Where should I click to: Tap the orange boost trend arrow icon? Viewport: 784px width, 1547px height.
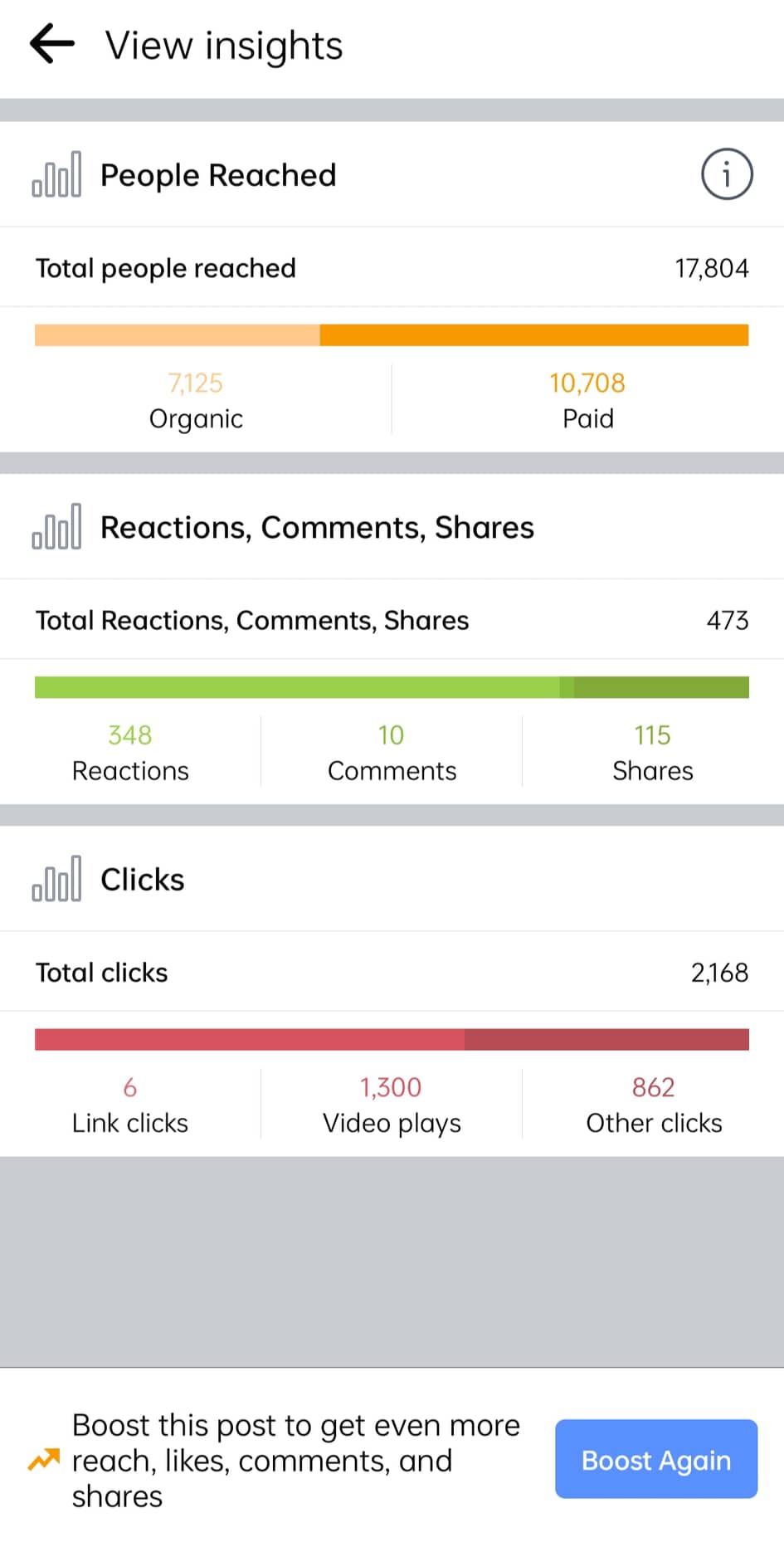tap(44, 1460)
